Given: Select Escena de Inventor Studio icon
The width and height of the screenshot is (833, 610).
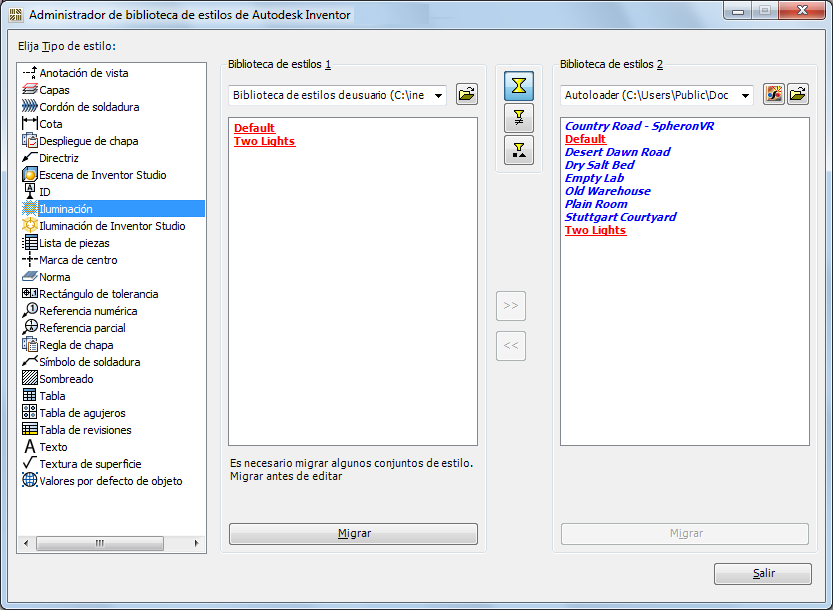Looking at the screenshot, I should [30, 175].
